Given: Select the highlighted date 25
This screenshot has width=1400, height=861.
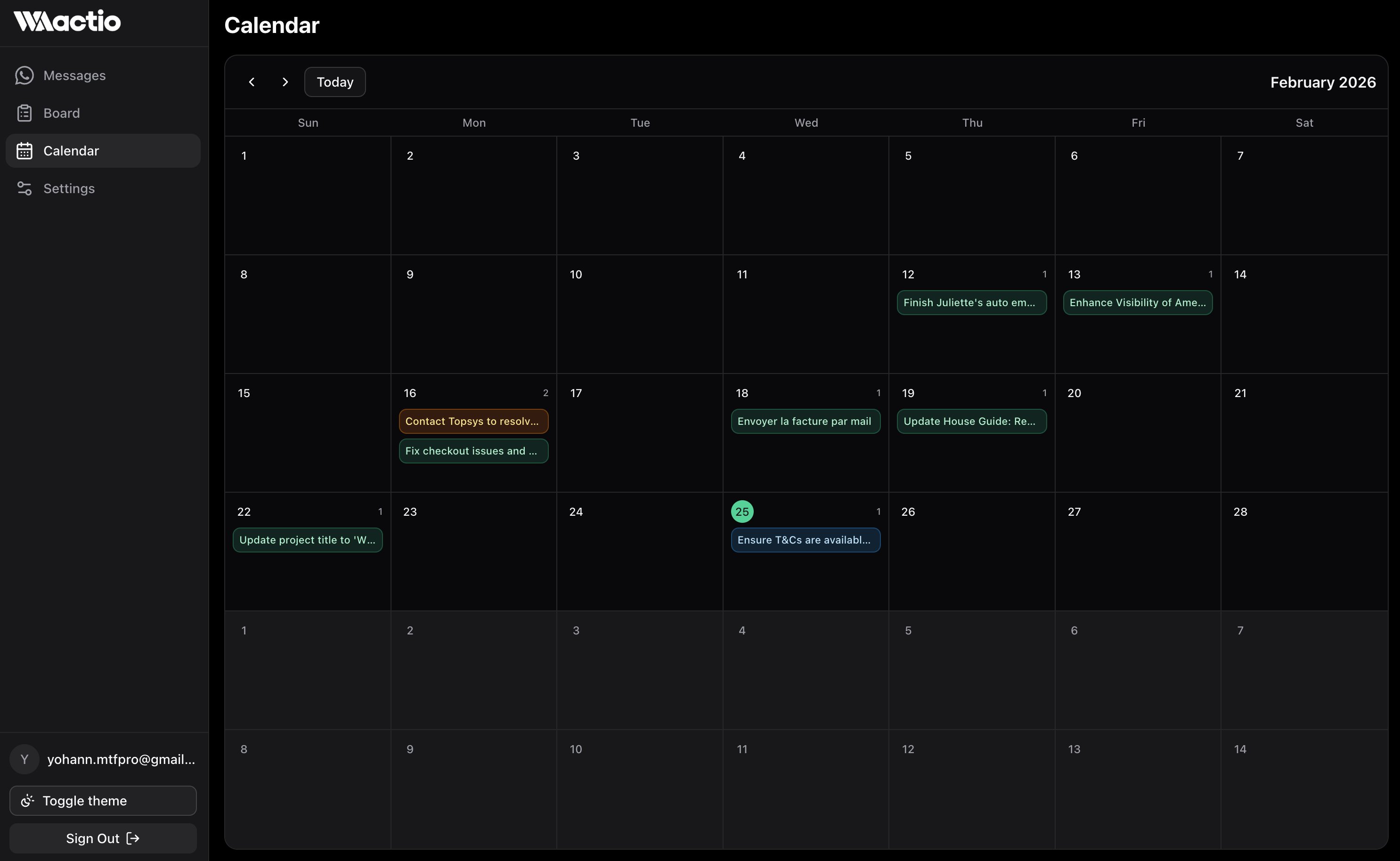Looking at the screenshot, I should (x=742, y=511).
